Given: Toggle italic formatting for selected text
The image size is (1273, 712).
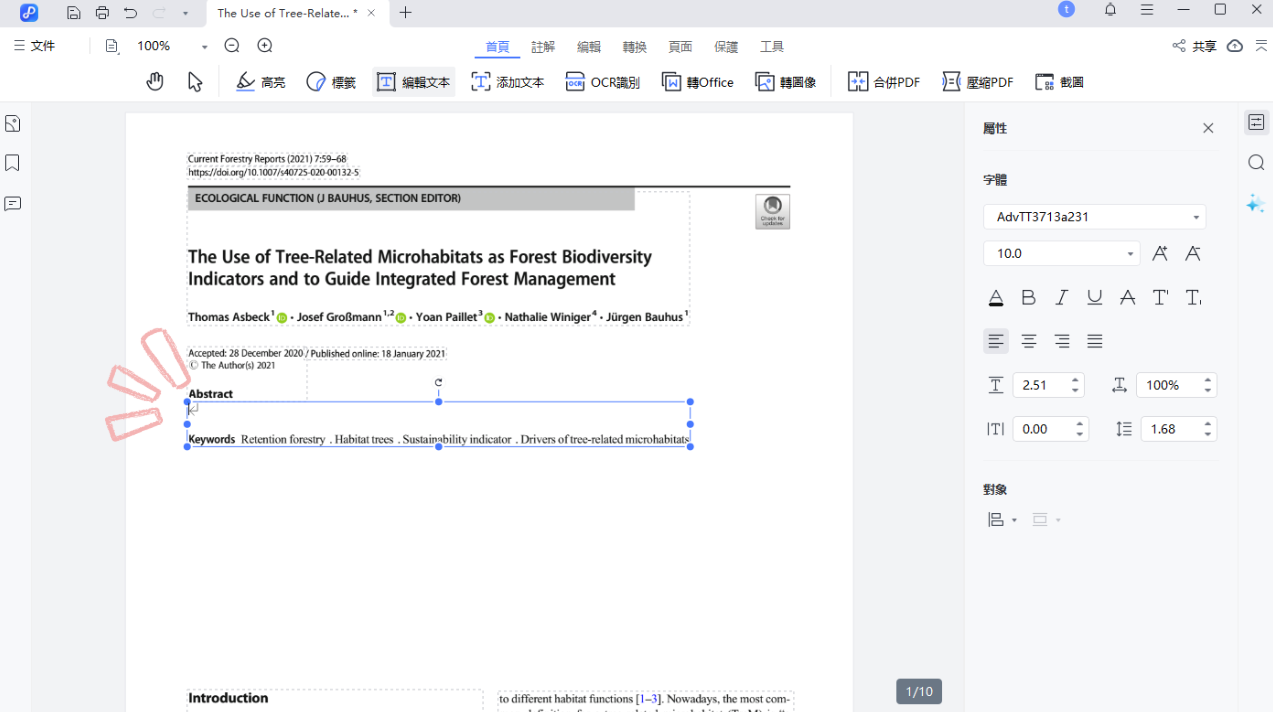Looking at the screenshot, I should tap(1061, 297).
